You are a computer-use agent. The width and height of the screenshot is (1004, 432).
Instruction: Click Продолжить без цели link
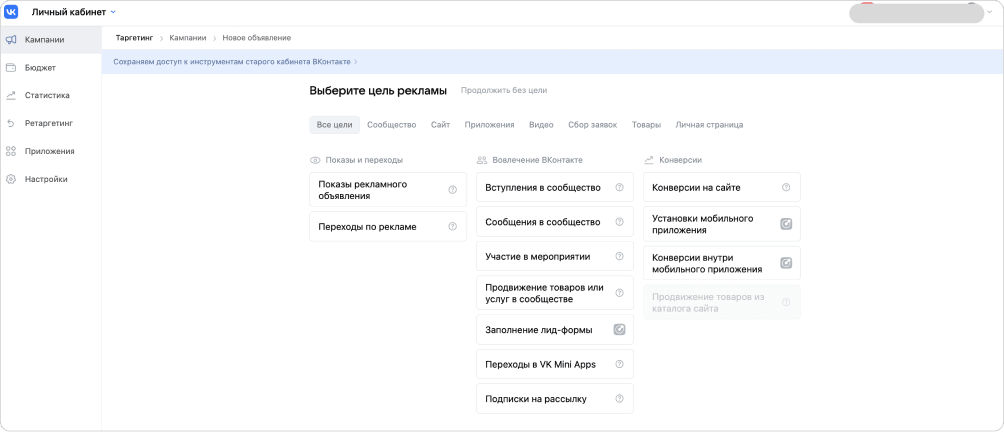(504, 91)
